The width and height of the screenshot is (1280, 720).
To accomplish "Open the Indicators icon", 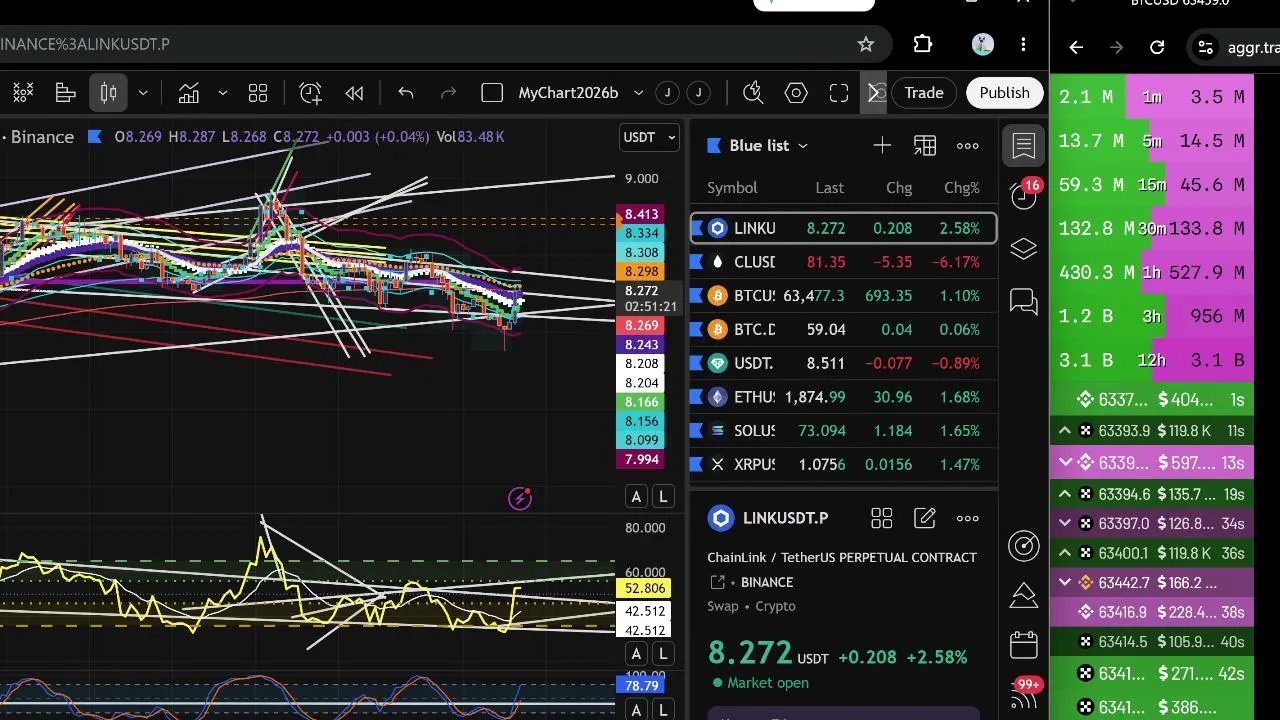I will pos(189,93).
